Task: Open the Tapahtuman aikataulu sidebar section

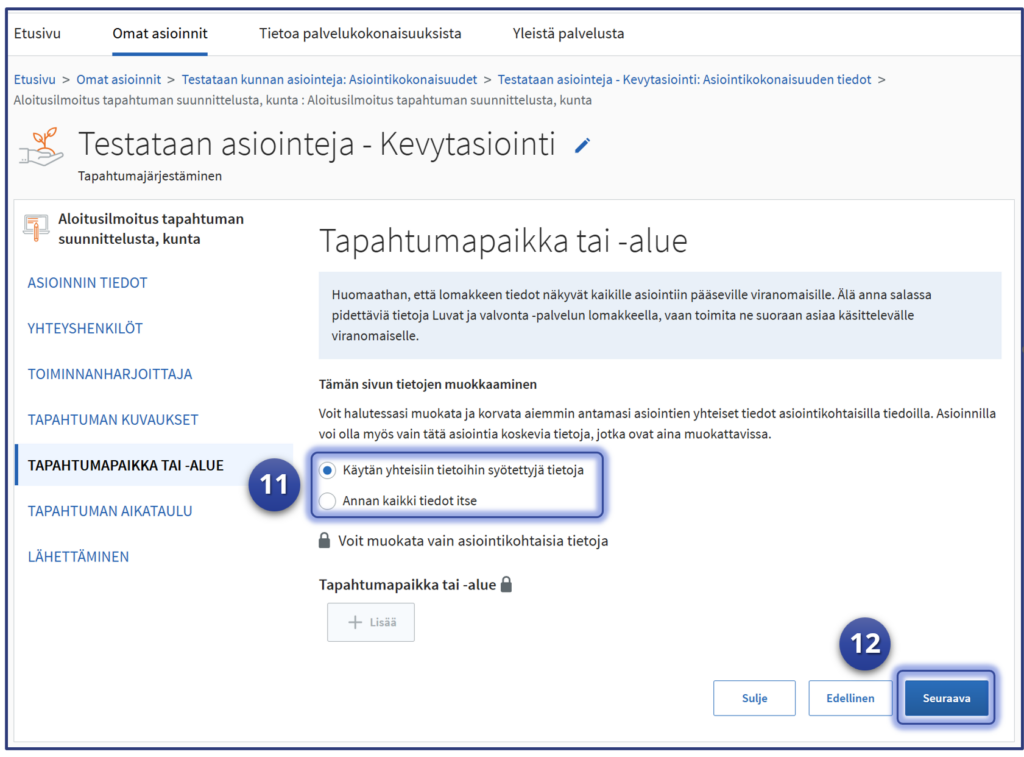Action: coord(110,511)
